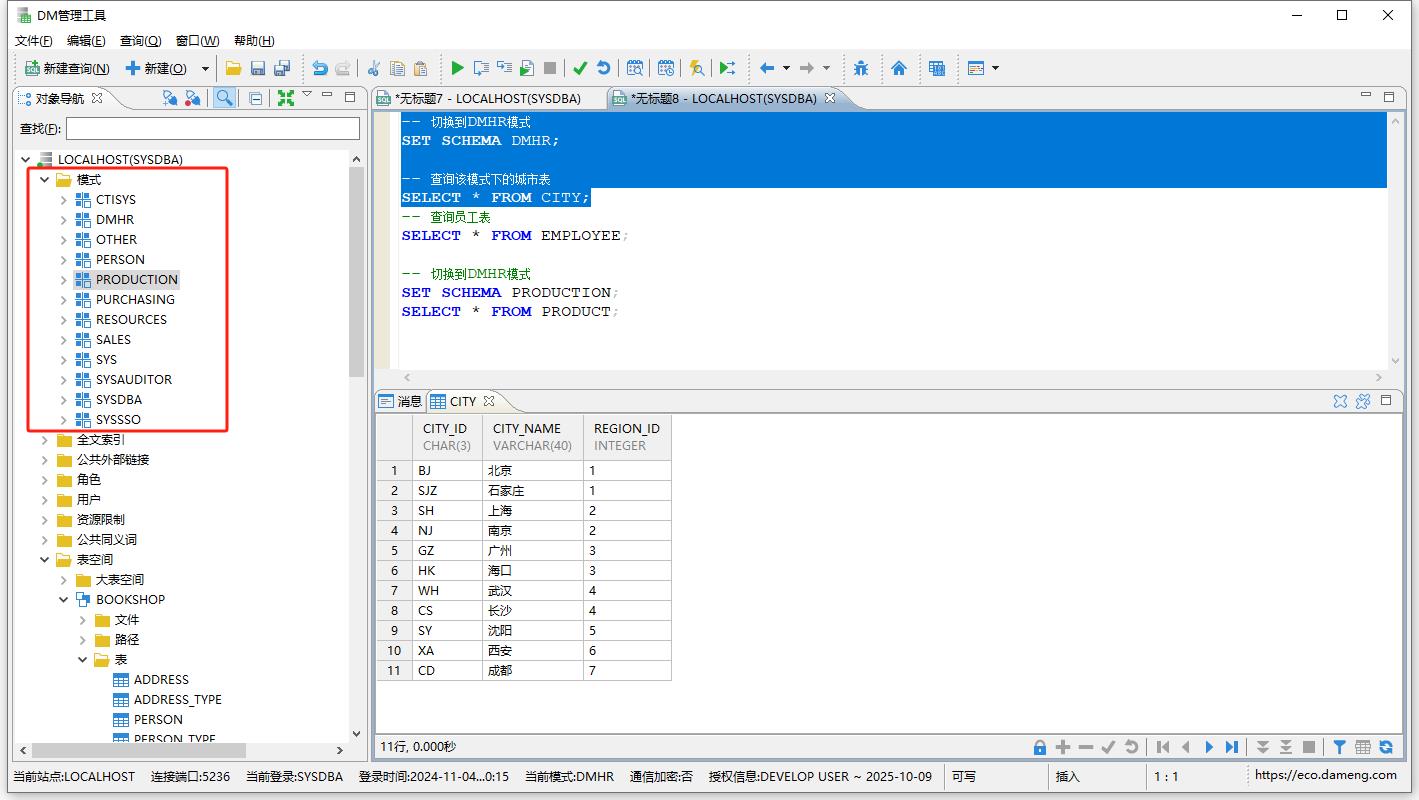Open the dropdown arrow beside 新建(O)
Screen dimensions: 1419x800
[206, 69]
